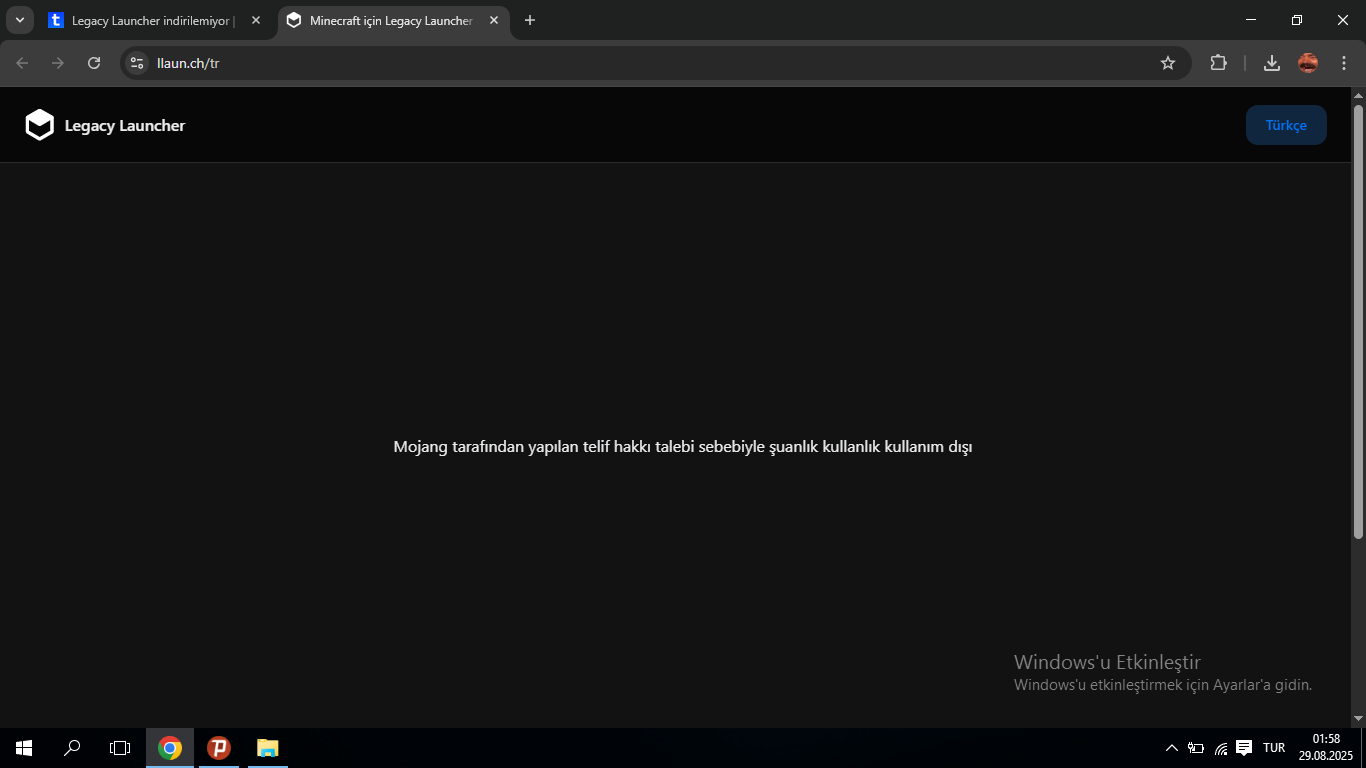Open a new browser tab
This screenshot has width=1366, height=768.
coord(530,20)
